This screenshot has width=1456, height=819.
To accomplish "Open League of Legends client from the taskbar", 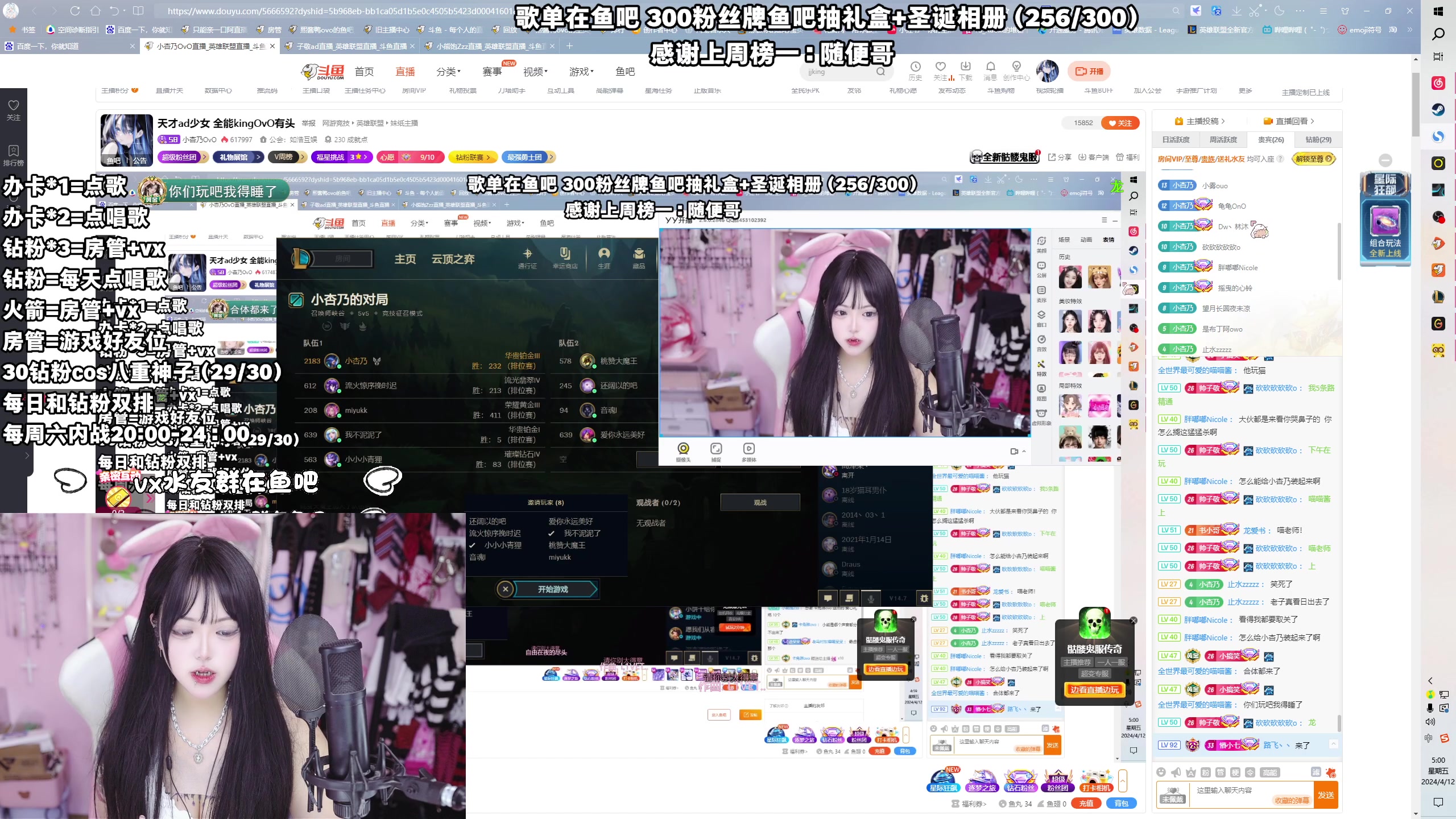I will (x=1438, y=297).
